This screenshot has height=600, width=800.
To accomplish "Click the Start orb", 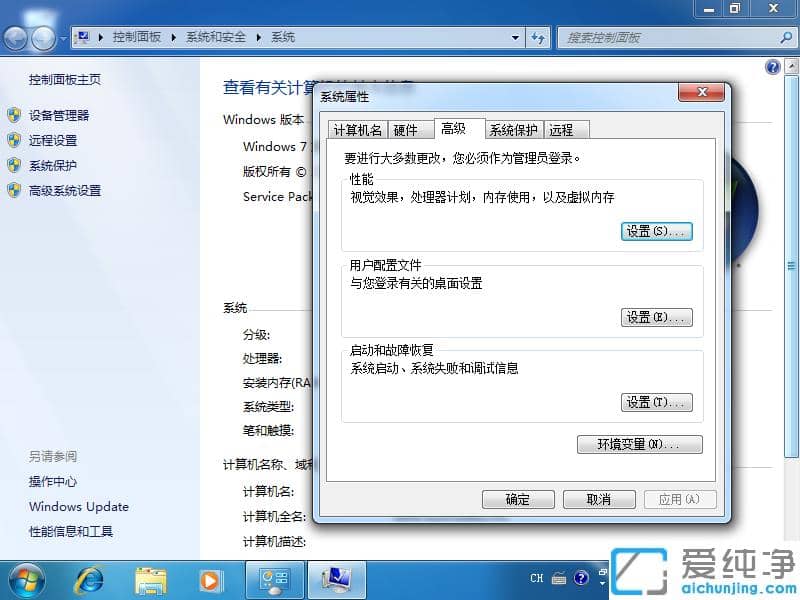I will [x=26, y=579].
